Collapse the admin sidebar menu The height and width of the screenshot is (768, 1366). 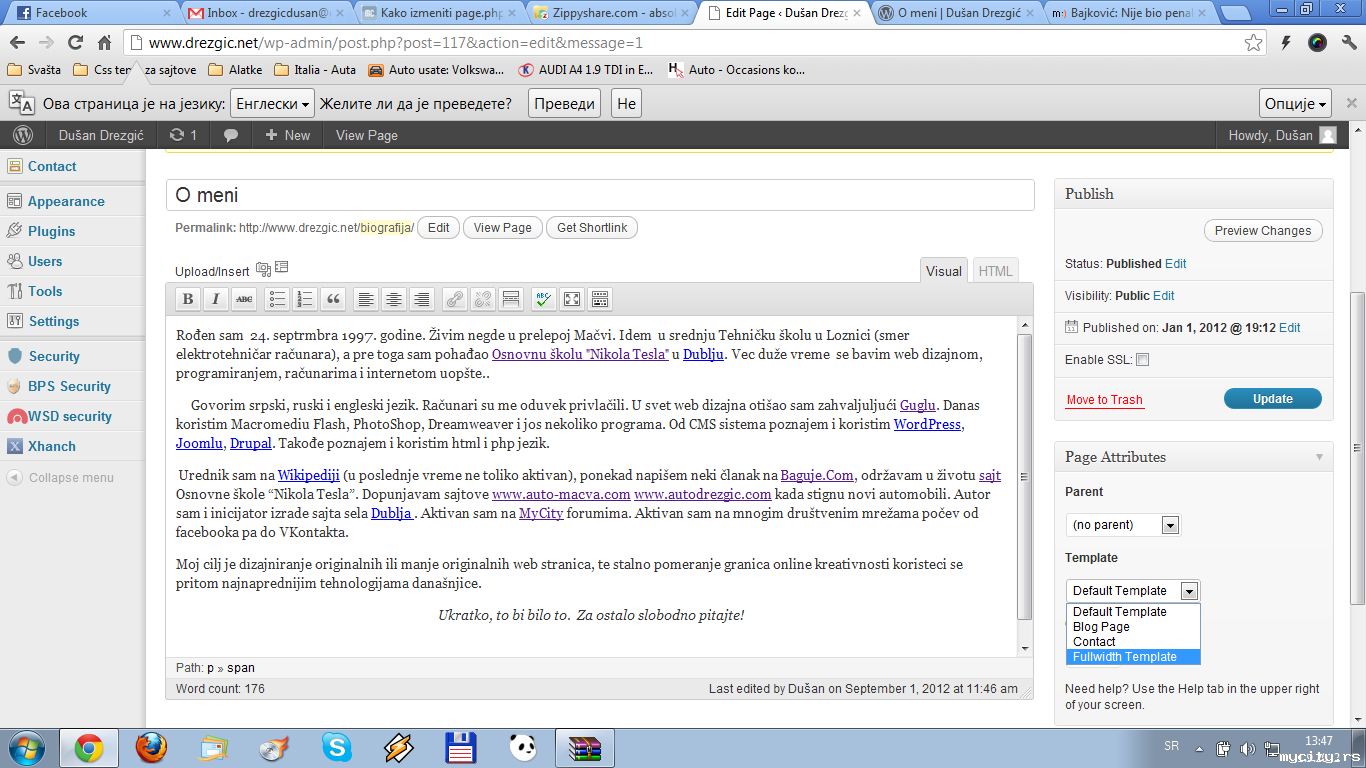(60, 478)
